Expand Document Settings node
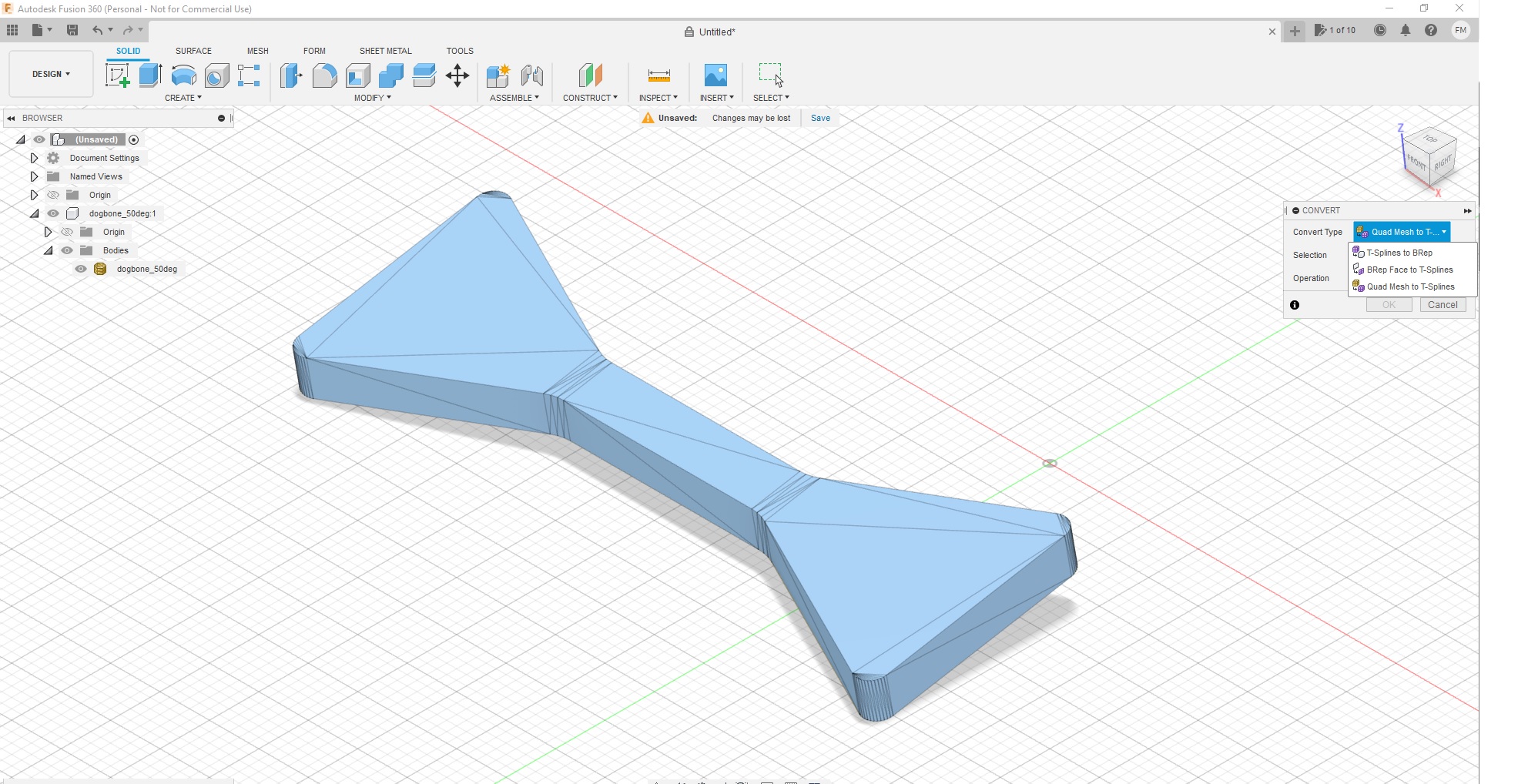 [x=34, y=158]
